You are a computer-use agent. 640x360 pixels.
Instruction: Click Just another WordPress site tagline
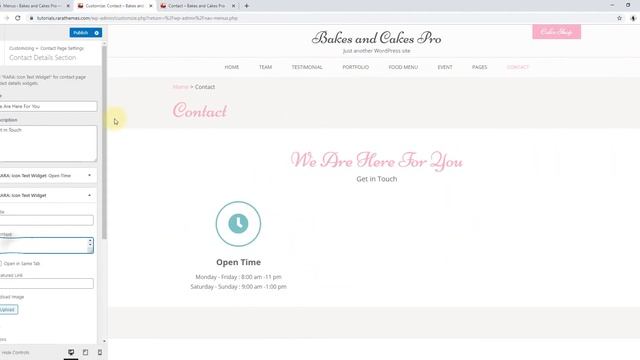coord(376,51)
